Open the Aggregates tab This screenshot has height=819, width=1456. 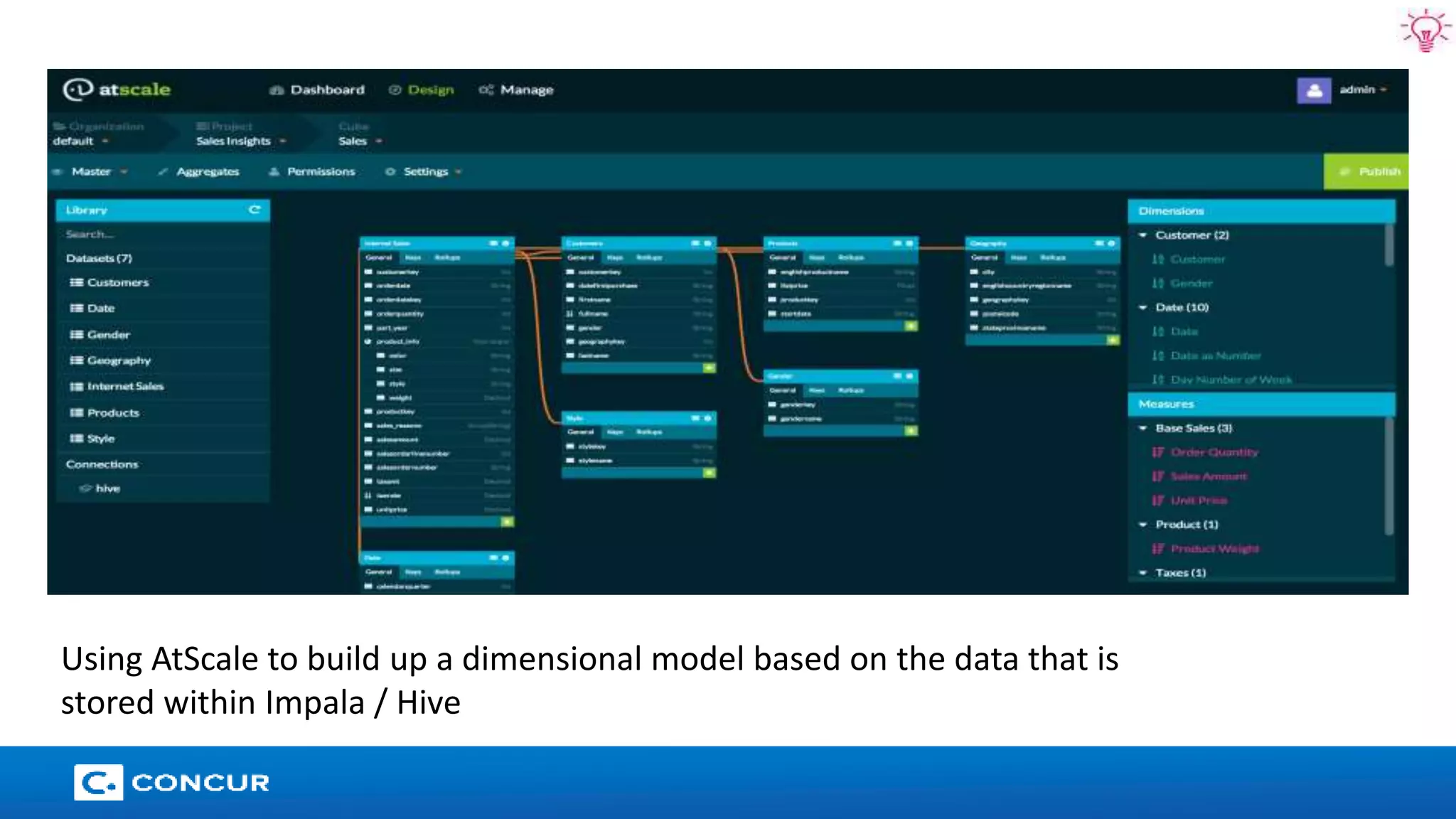(x=199, y=171)
